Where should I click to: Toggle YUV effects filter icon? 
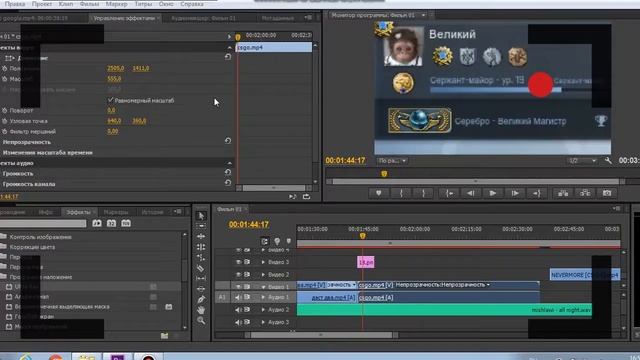(x=126, y=223)
